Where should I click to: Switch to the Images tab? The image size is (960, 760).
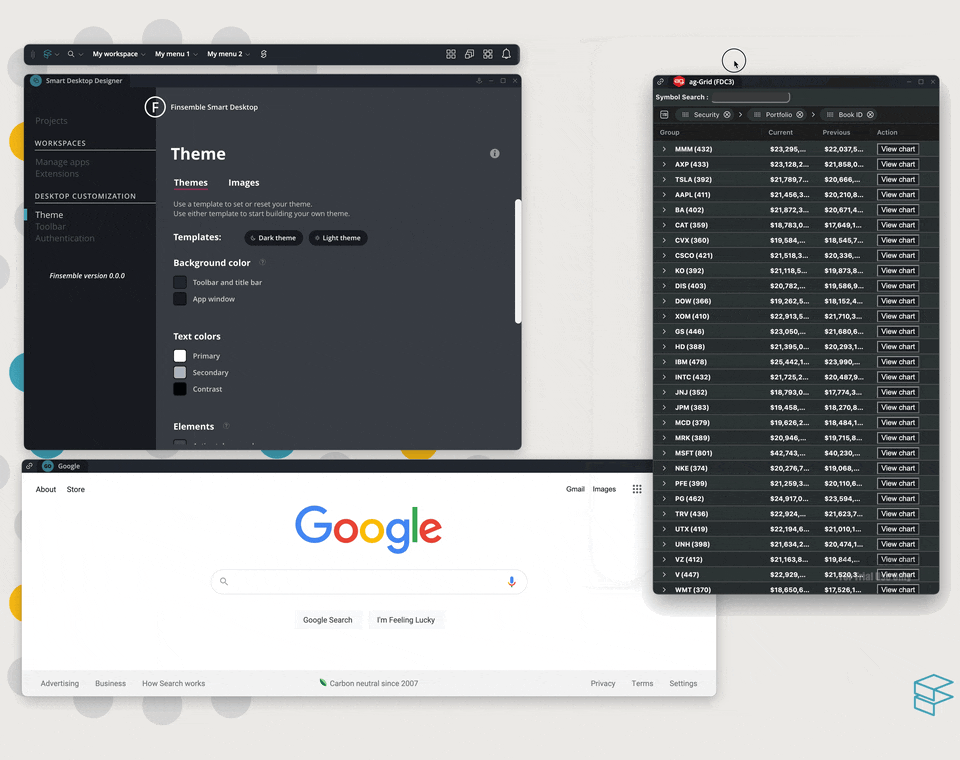point(244,182)
